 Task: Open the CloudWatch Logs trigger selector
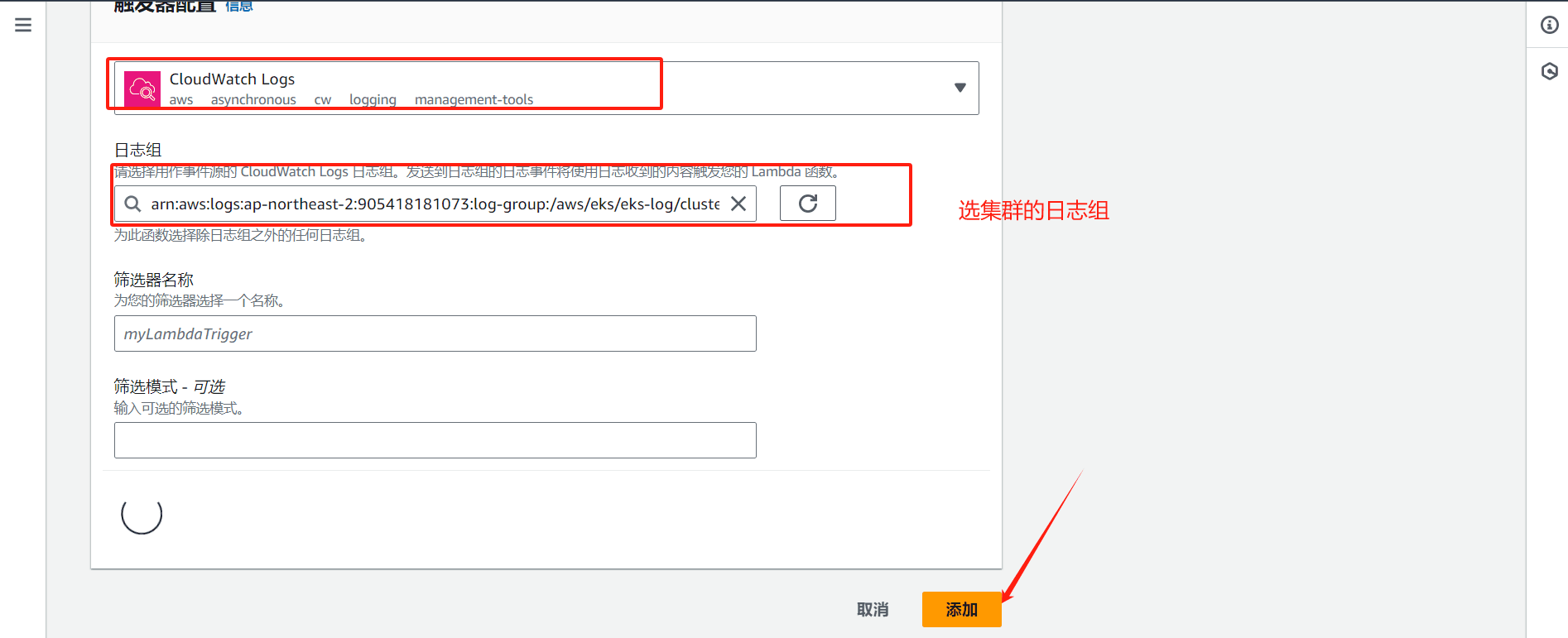546,88
